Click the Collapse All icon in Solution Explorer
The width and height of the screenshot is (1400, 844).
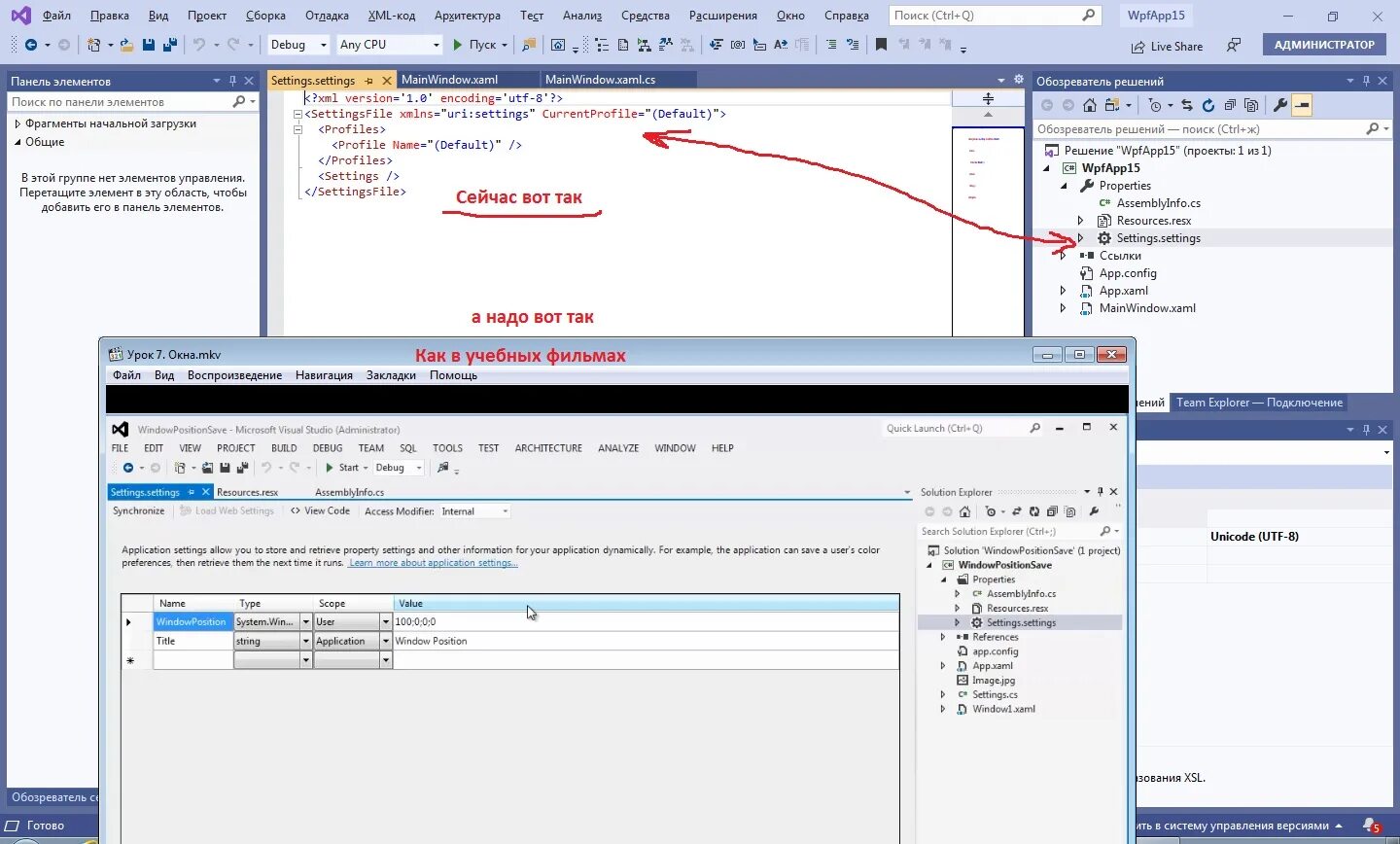pos(1230,105)
